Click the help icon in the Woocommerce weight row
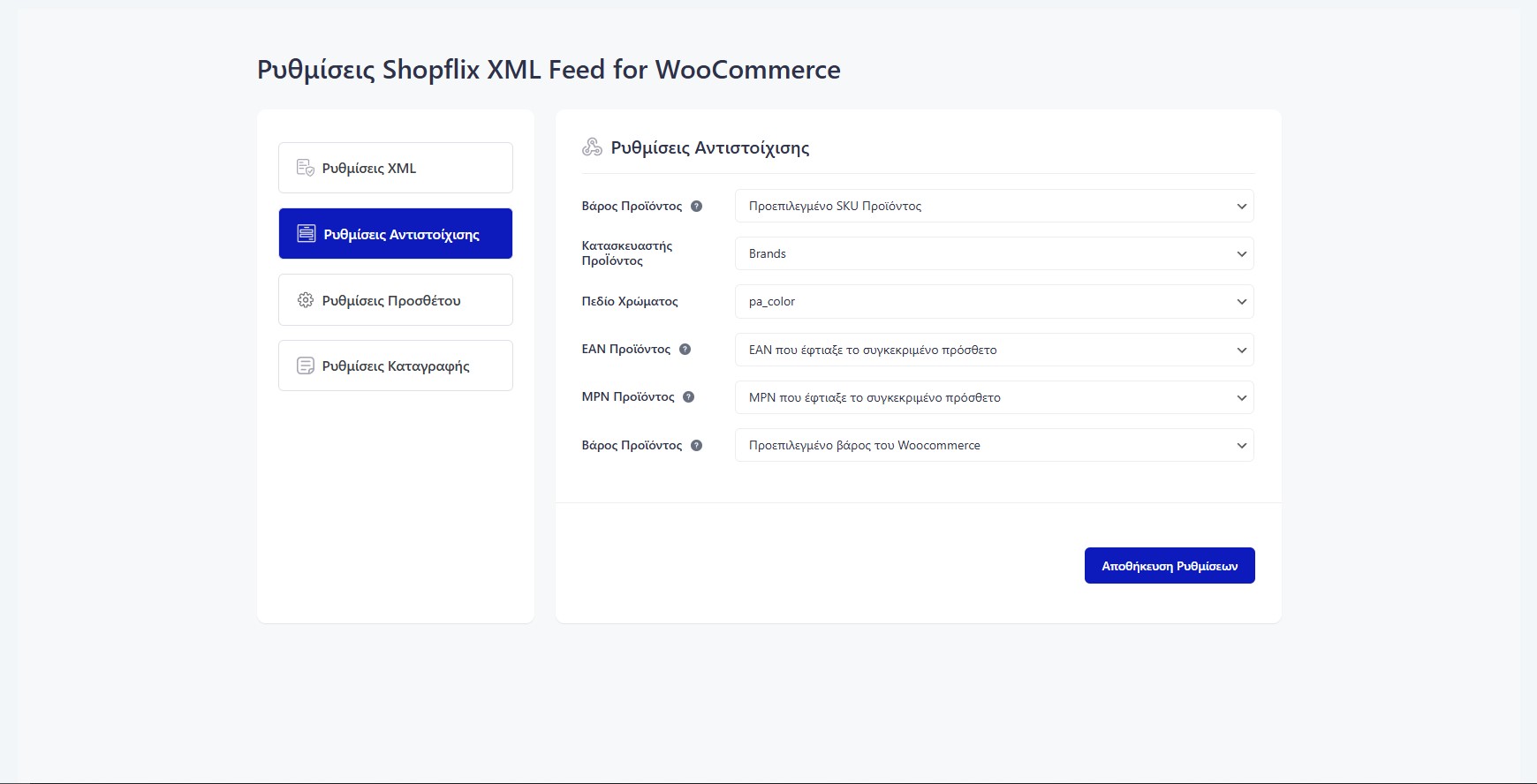The image size is (1537, 784). click(x=696, y=446)
